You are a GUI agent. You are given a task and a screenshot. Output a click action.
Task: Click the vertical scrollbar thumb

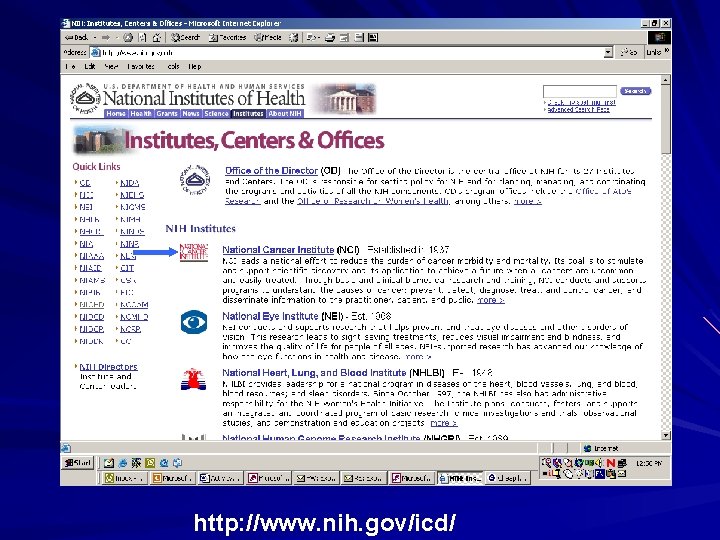click(x=665, y=119)
